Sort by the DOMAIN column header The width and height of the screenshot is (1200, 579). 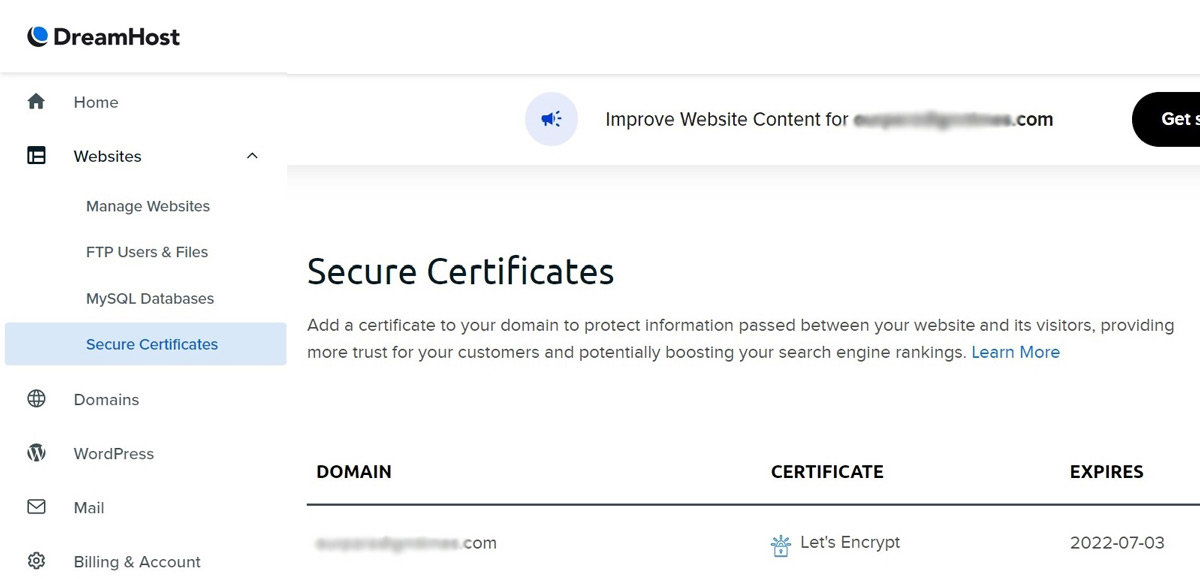[x=354, y=472]
